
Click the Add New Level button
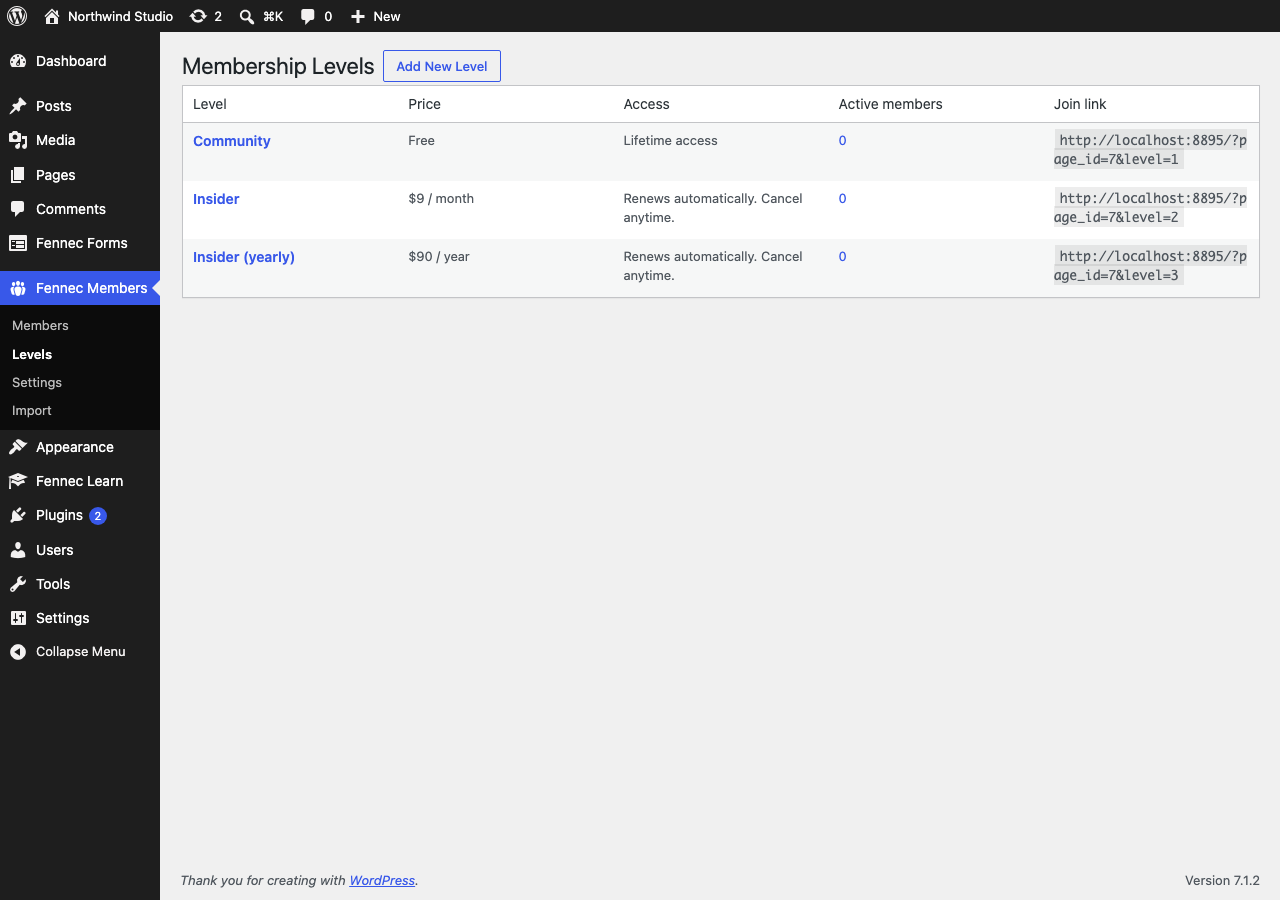tap(442, 66)
